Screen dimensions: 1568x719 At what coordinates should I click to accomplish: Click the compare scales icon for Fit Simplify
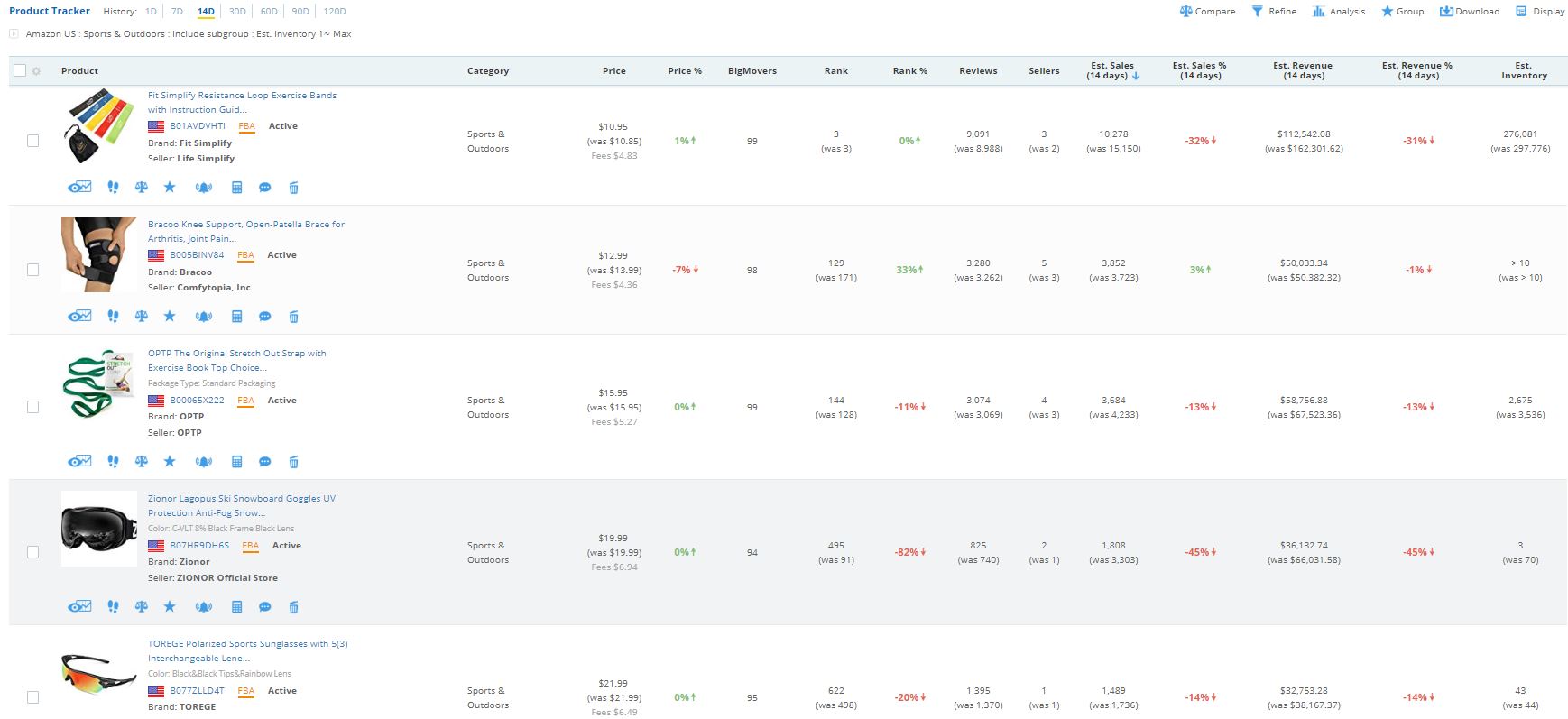tap(142, 188)
